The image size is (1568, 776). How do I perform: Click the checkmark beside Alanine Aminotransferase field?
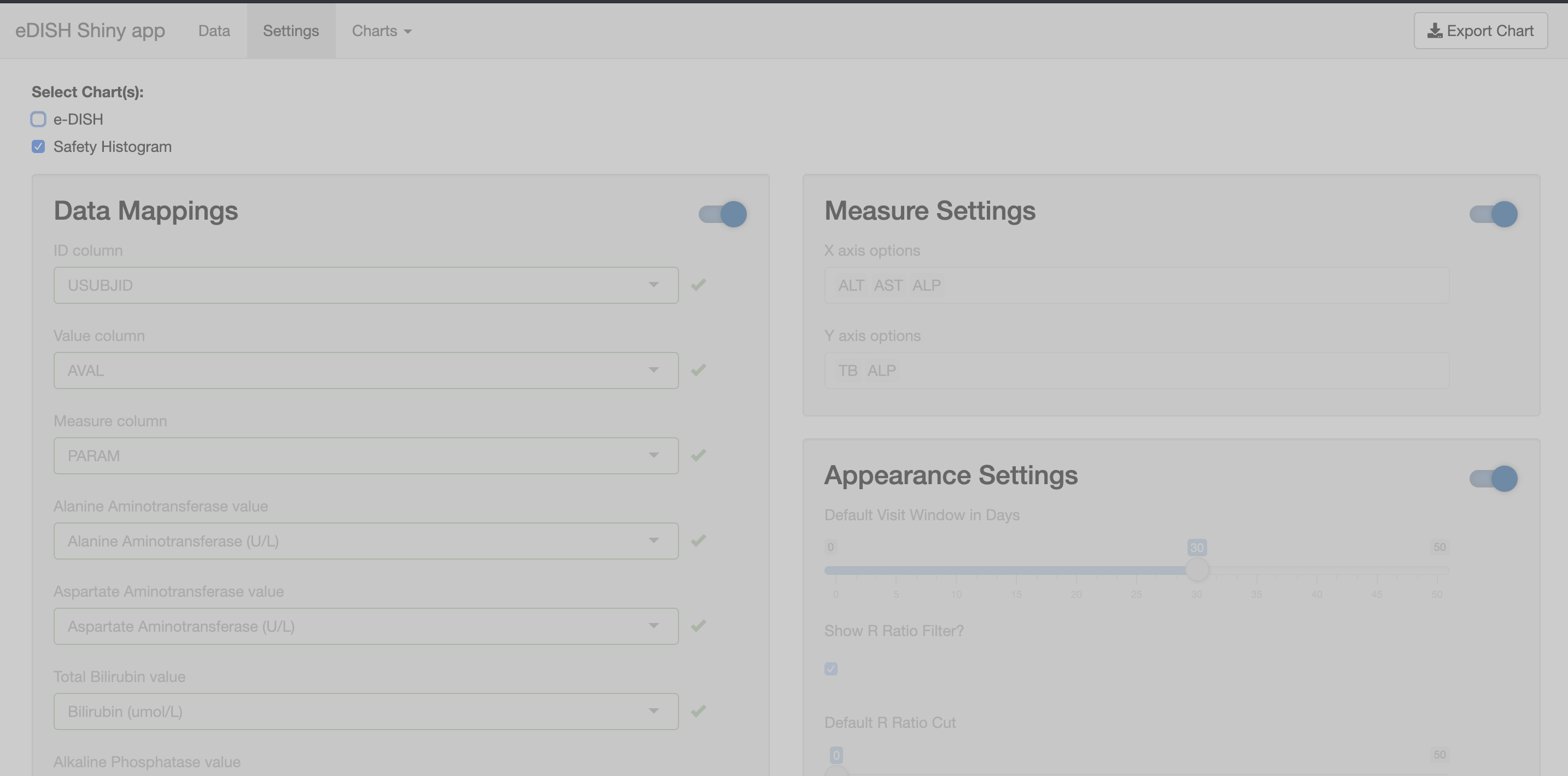click(x=698, y=540)
